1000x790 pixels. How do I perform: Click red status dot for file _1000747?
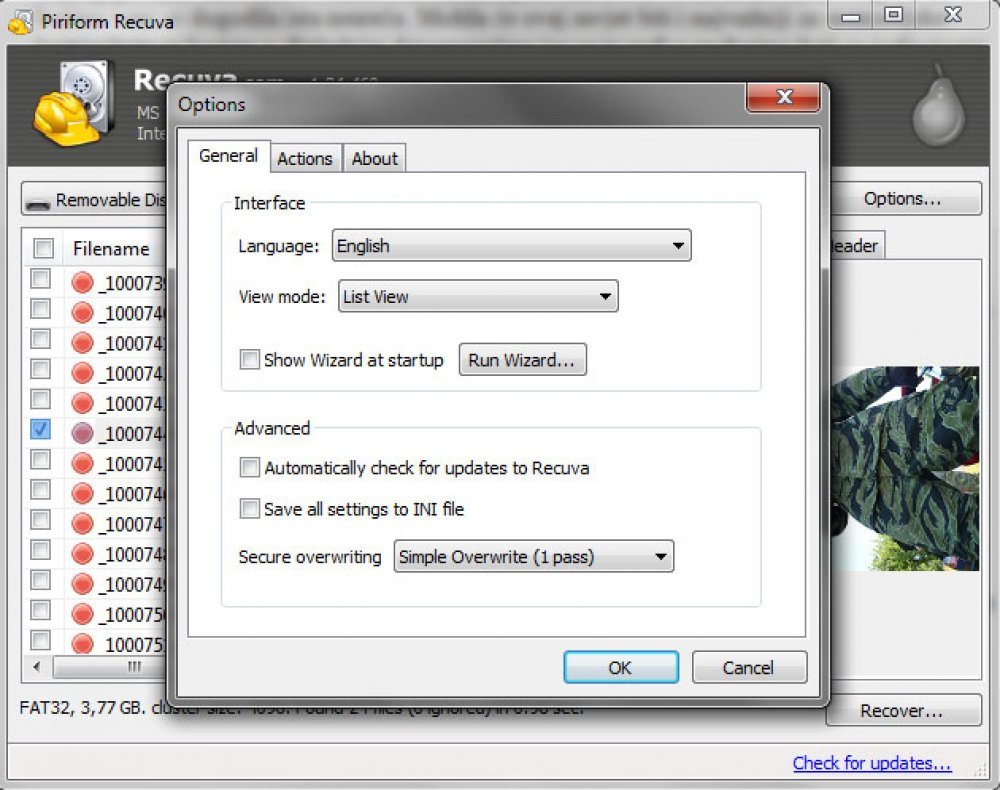[x=82, y=523]
